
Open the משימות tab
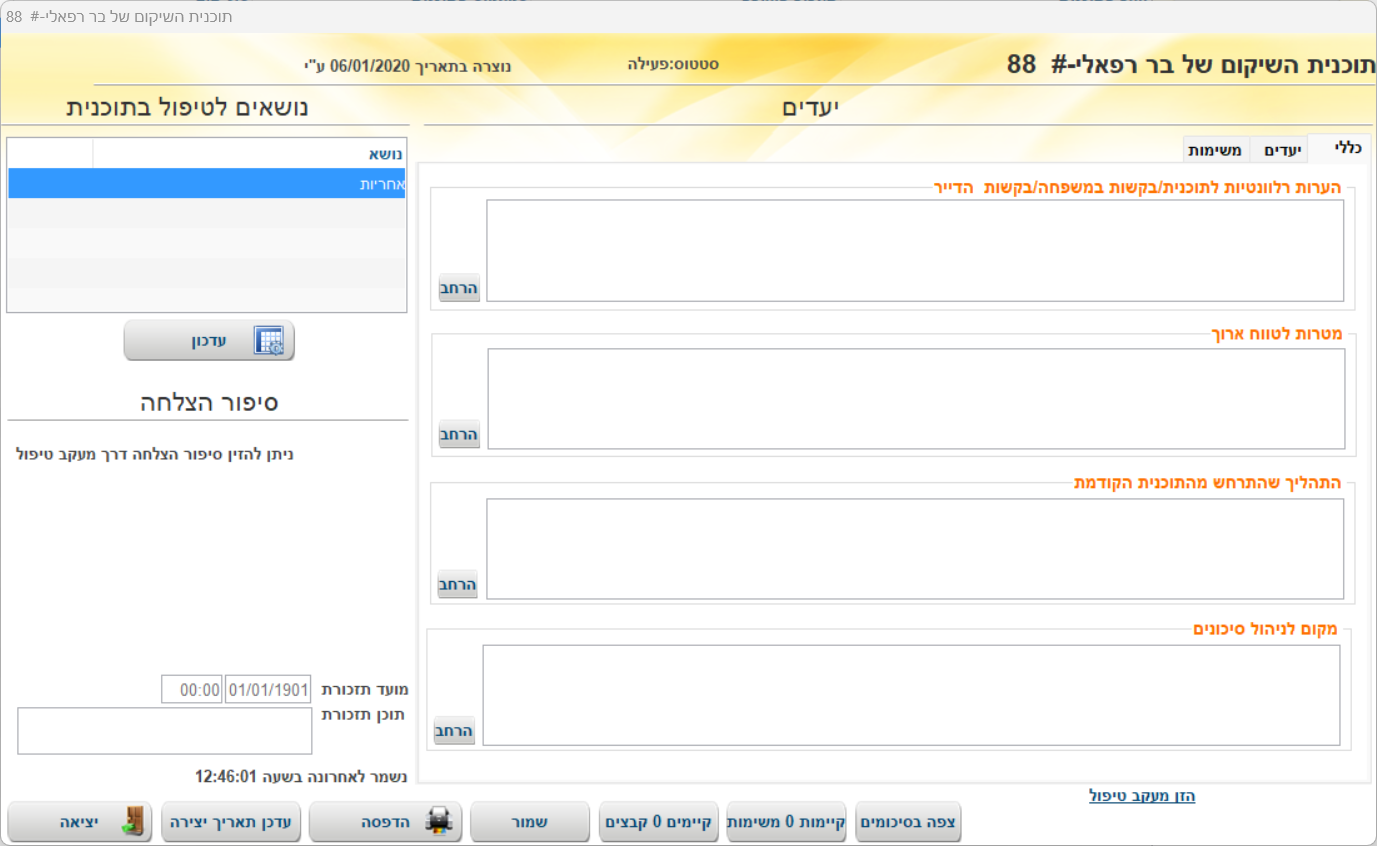pos(1215,150)
